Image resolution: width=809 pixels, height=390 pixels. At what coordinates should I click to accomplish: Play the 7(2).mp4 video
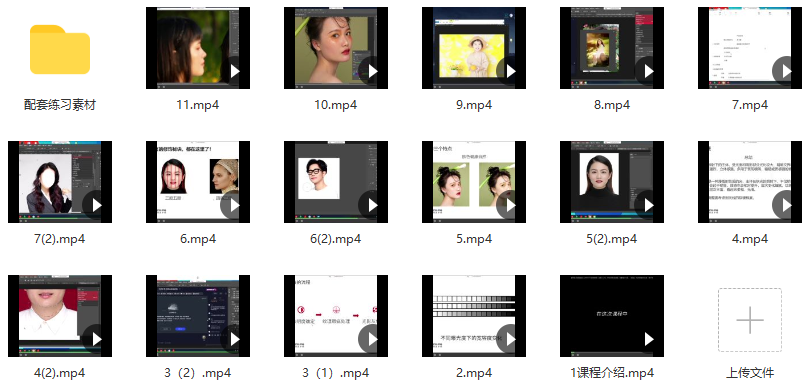[96, 205]
